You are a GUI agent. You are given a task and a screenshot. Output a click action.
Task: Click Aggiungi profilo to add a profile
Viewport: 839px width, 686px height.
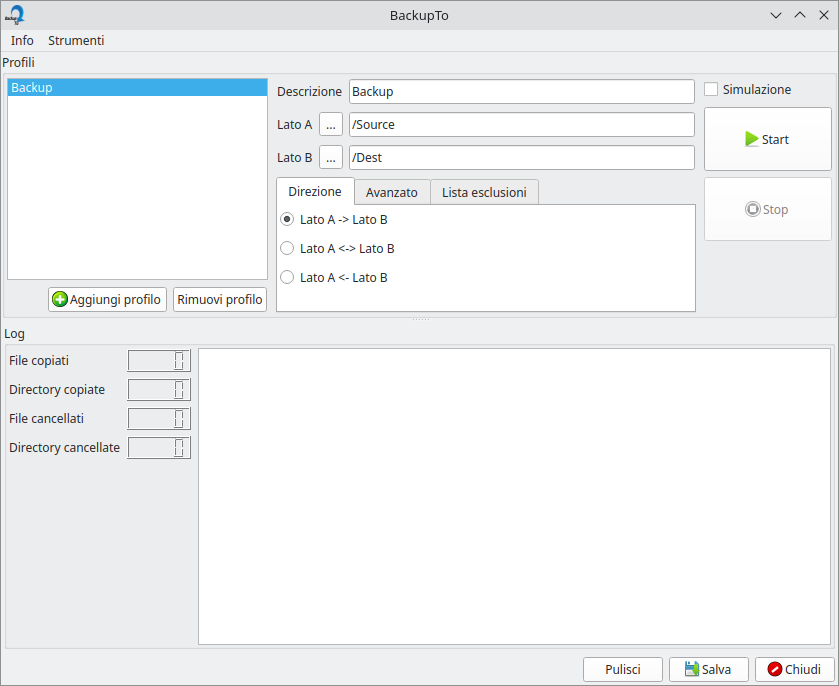point(107,299)
